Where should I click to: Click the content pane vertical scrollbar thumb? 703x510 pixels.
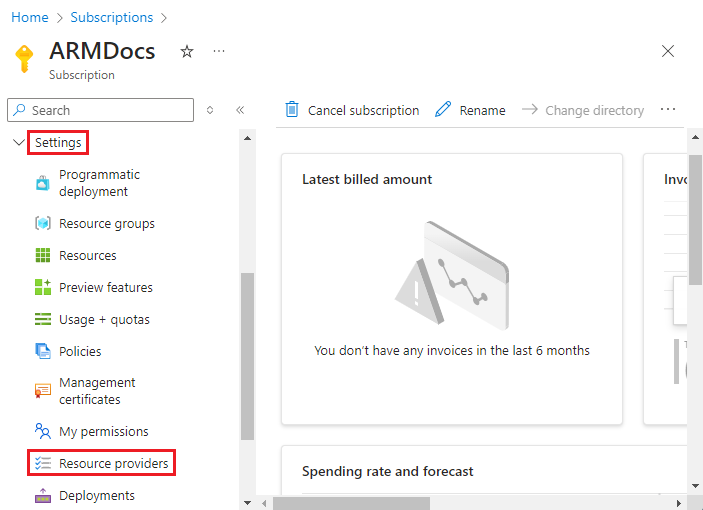[695, 220]
